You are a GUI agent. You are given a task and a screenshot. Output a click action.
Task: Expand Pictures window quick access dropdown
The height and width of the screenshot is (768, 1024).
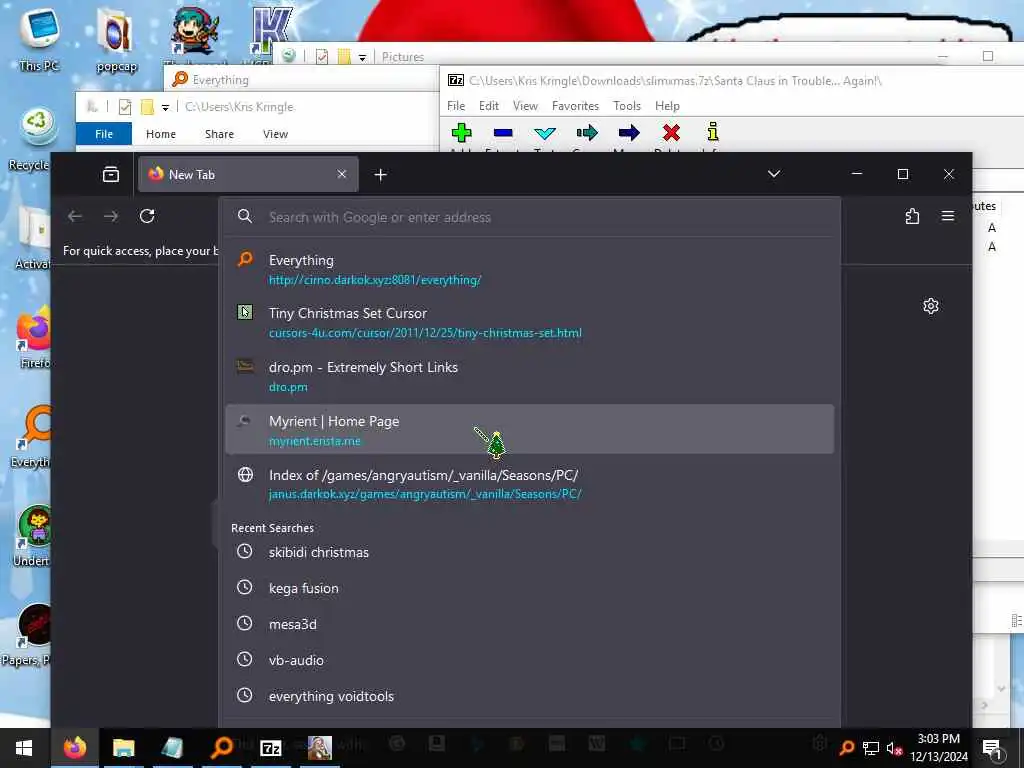tap(362, 57)
